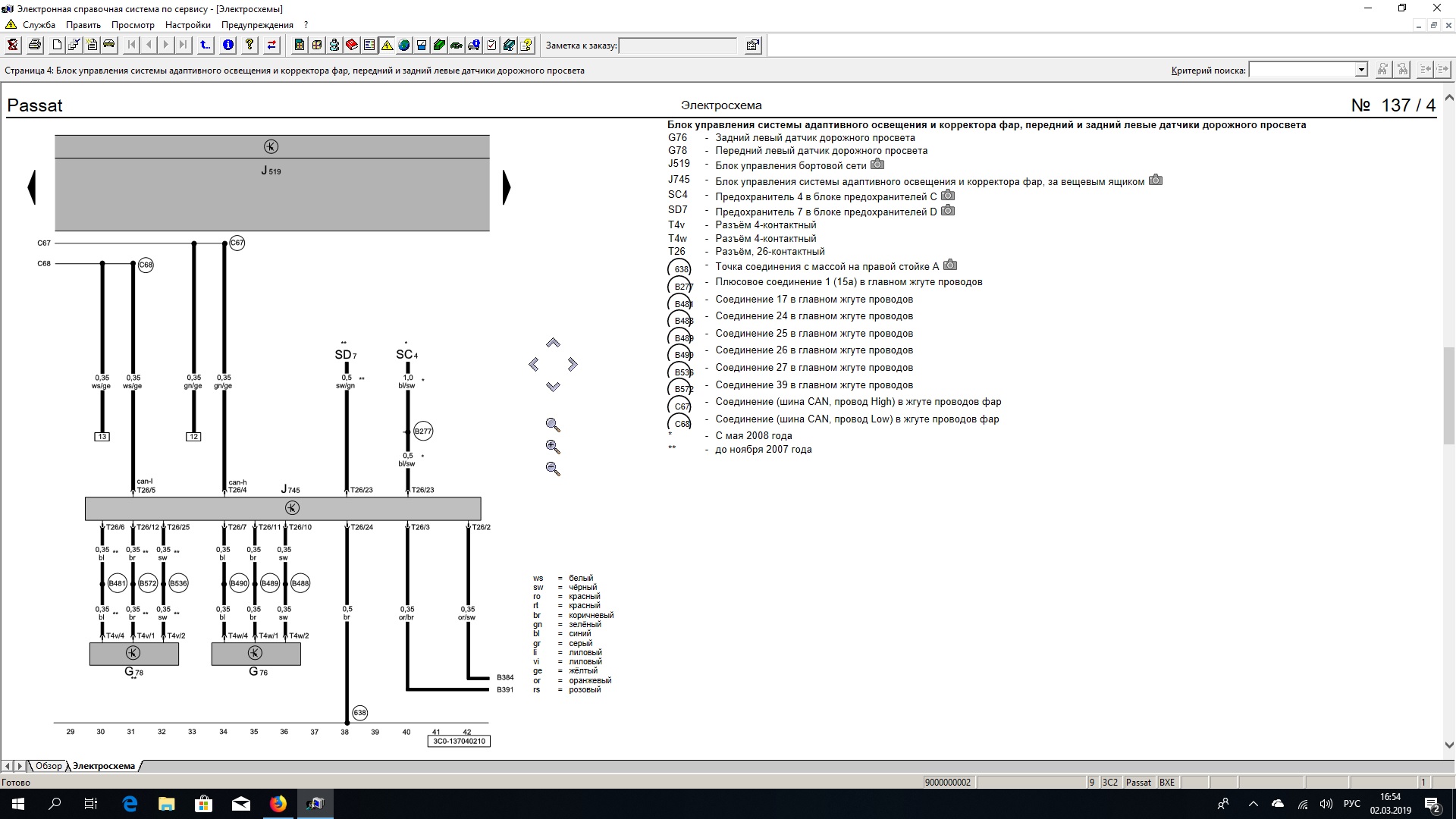Viewport: 1456px width, 819px height.
Task: Click the Заметка к заказу input field
Action: 677,45
